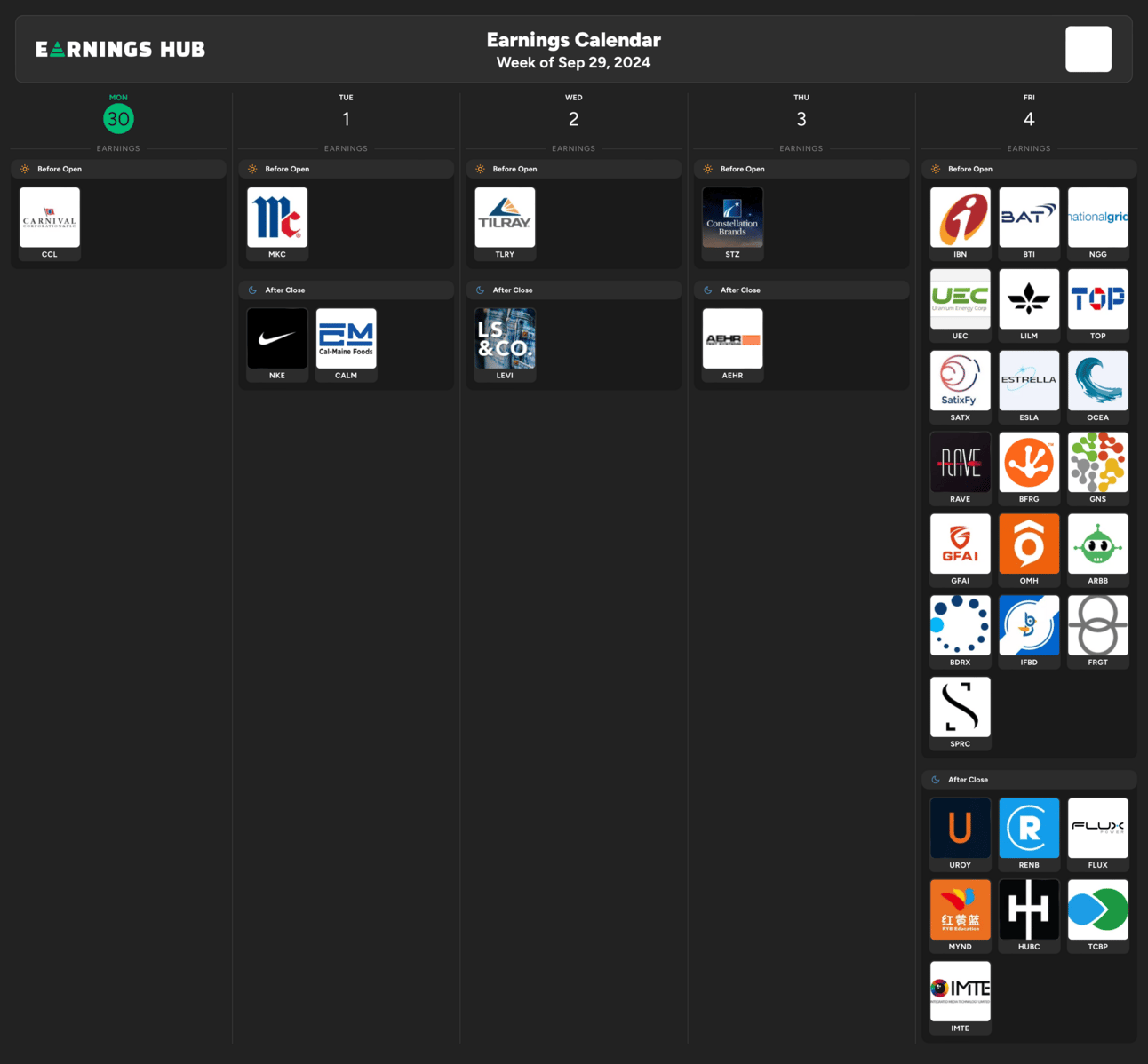Click the BFRG frog logo
Image resolution: width=1148 pixels, height=1064 pixels.
[1029, 462]
